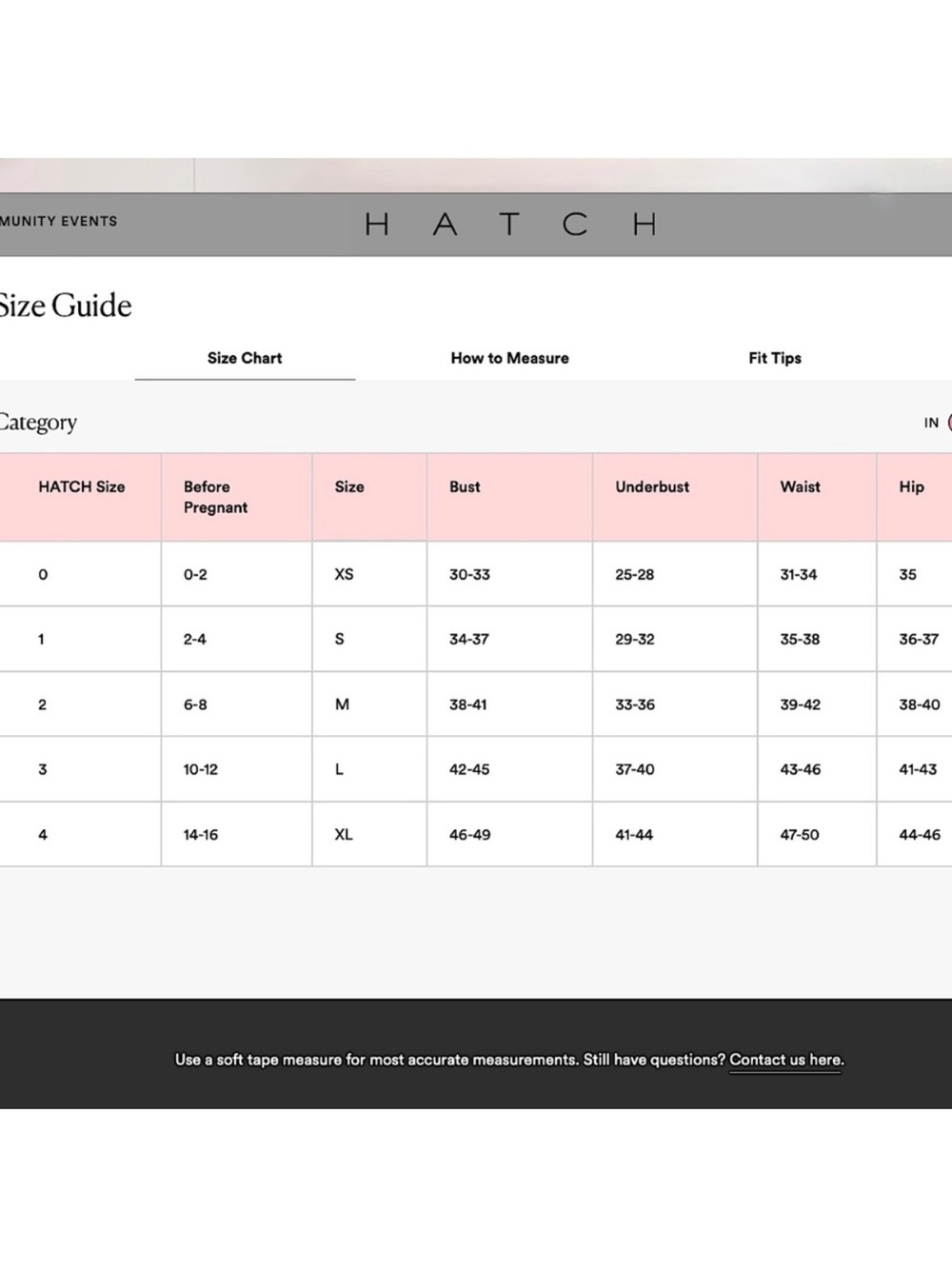Screen dimensions: 952x1269
Task: Open Community Events menu item
Action: (x=59, y=221)
